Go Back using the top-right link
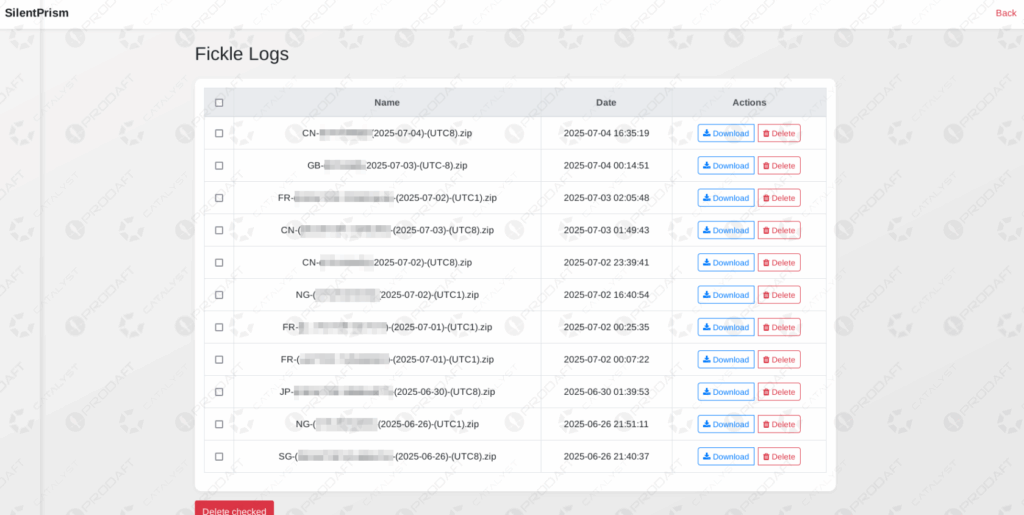This screenshot has height=515, width=1024. point(1006,13)
